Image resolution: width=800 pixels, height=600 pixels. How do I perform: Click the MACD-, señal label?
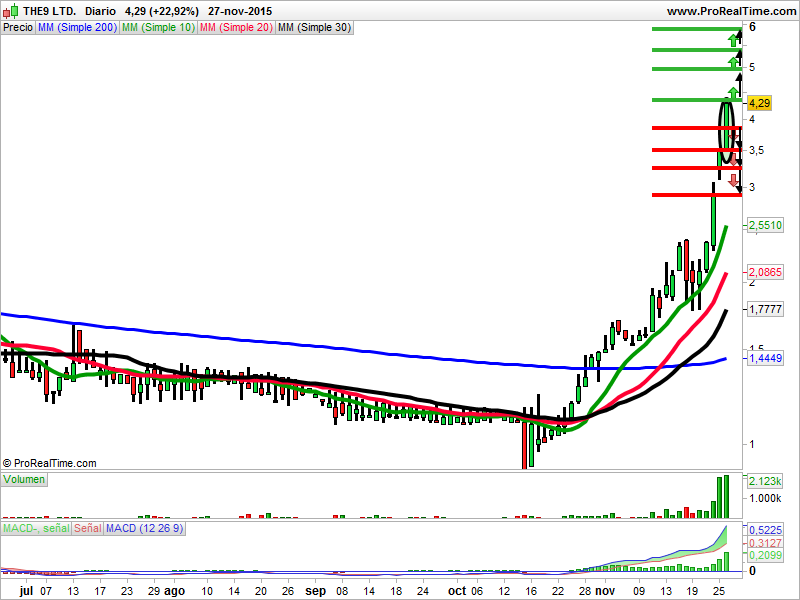coord(36,529)
